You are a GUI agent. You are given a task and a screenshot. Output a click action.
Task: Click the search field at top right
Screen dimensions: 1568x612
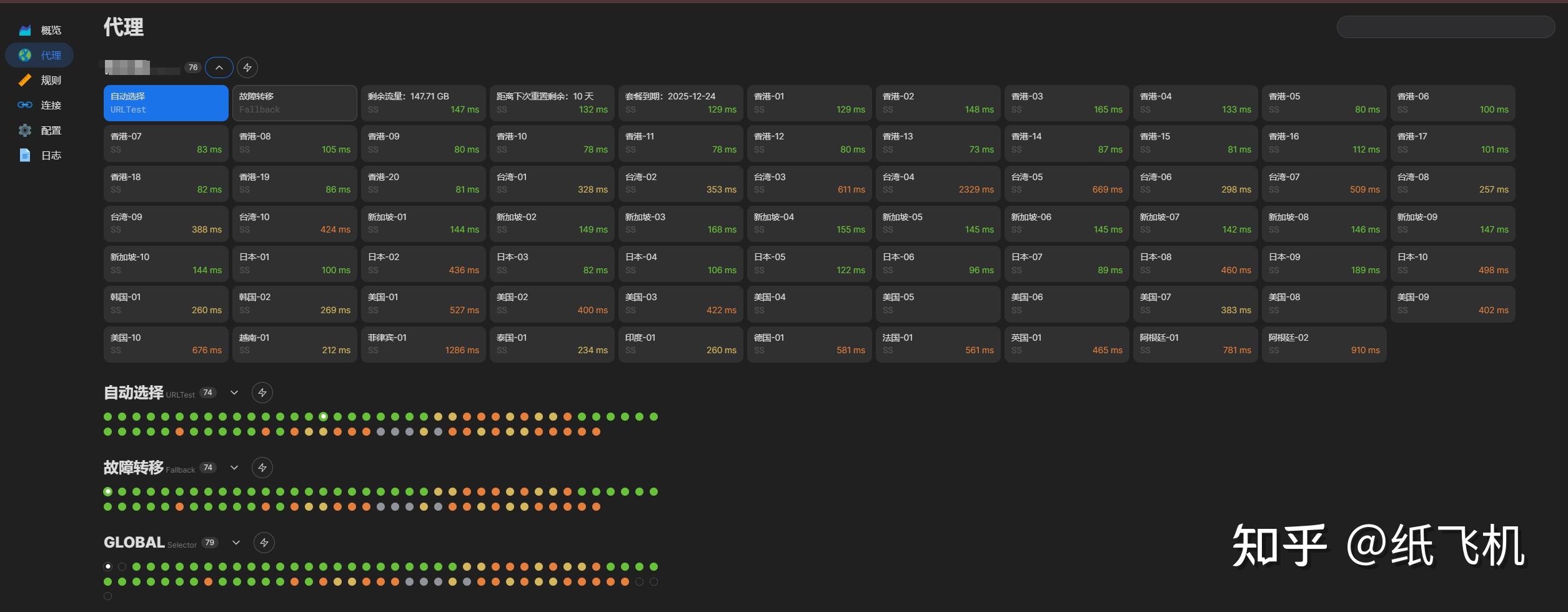point(1445,26)
